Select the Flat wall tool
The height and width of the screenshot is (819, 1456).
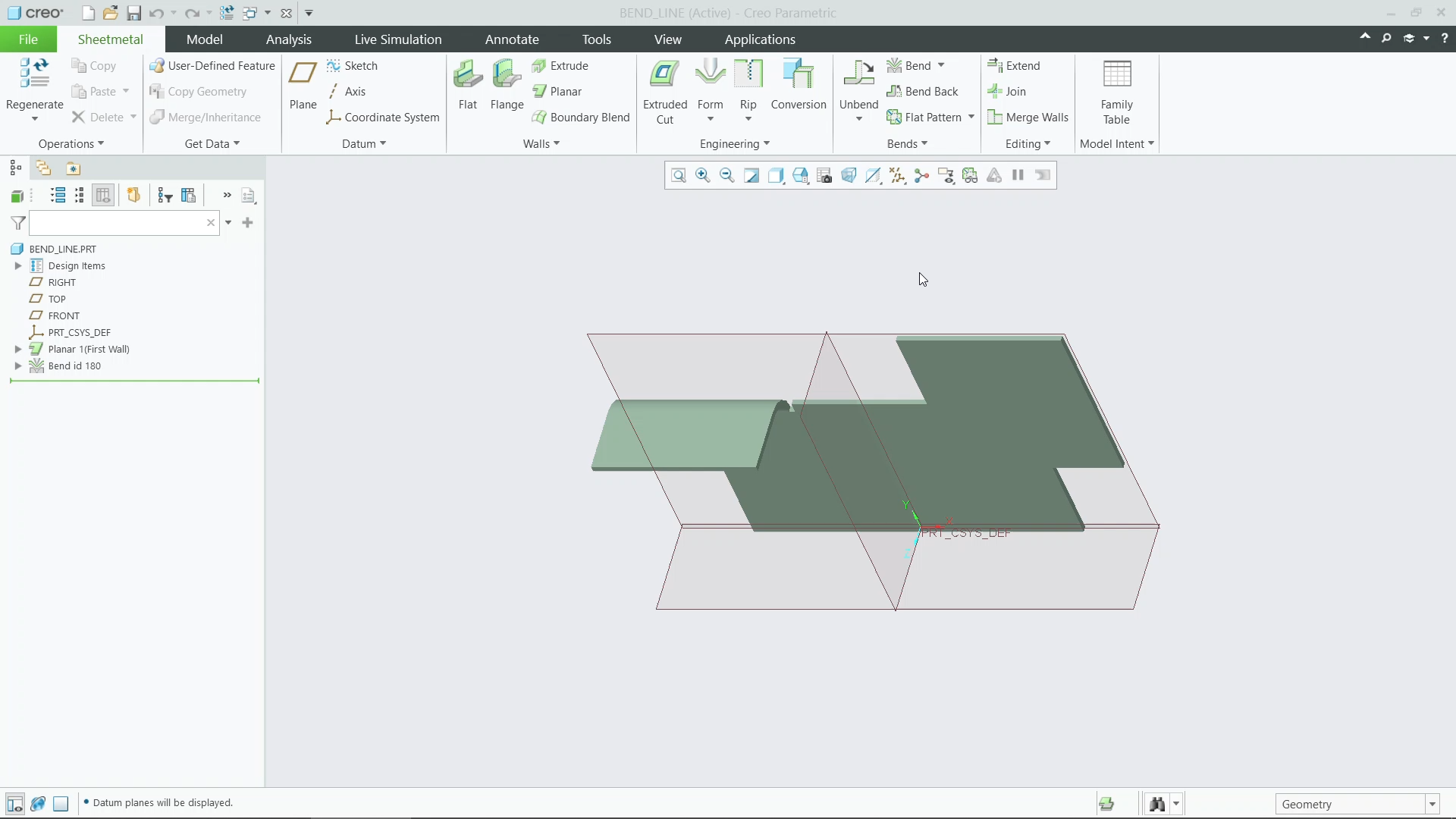point(467,83)
